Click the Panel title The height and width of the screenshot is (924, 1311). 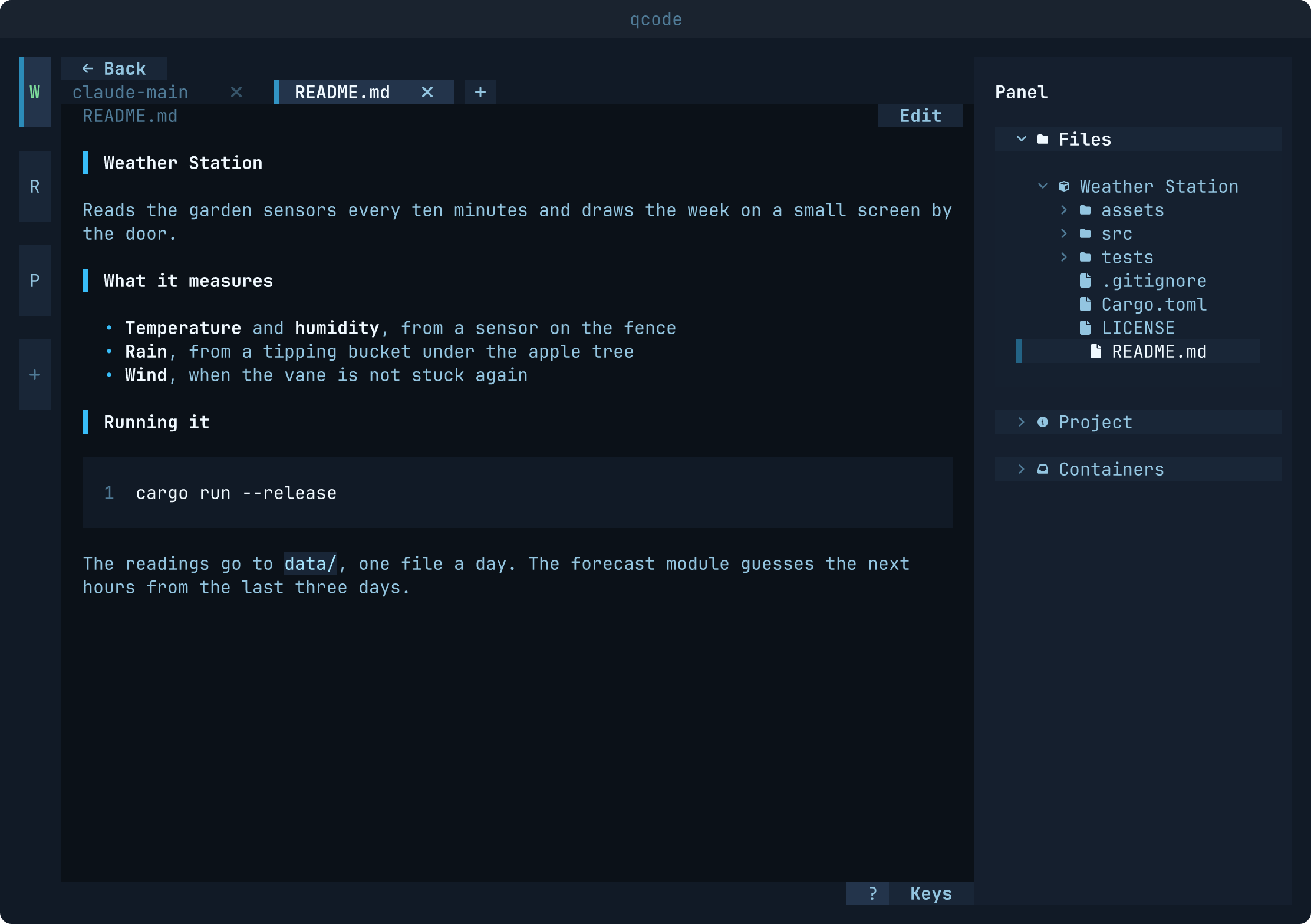[1022, 92]
